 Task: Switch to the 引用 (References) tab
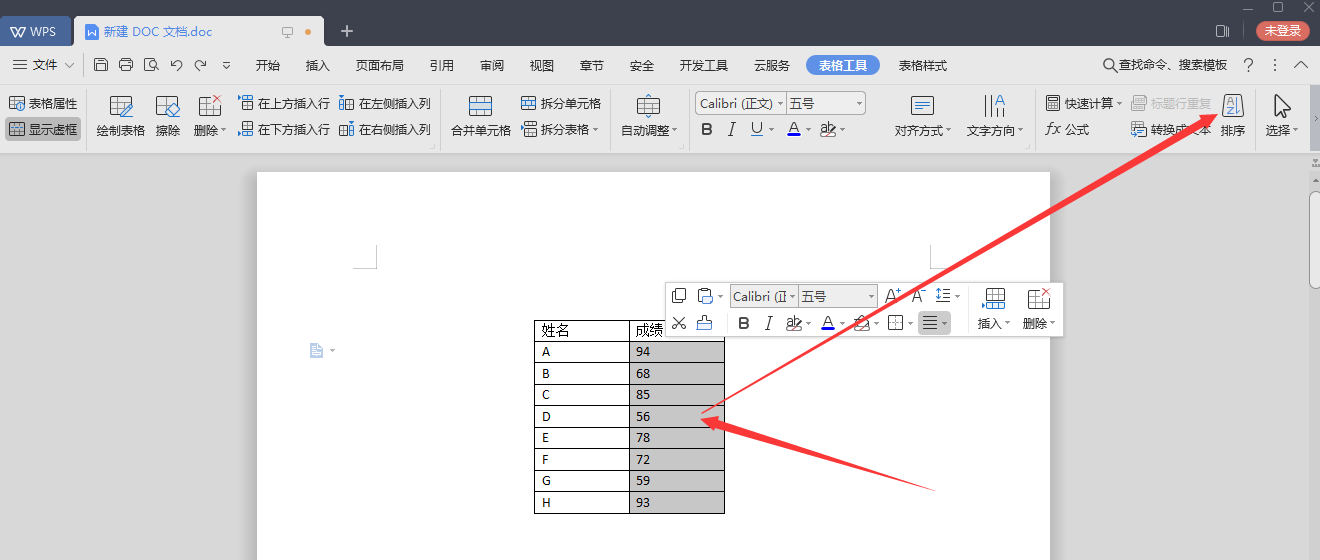pos(442,65)
